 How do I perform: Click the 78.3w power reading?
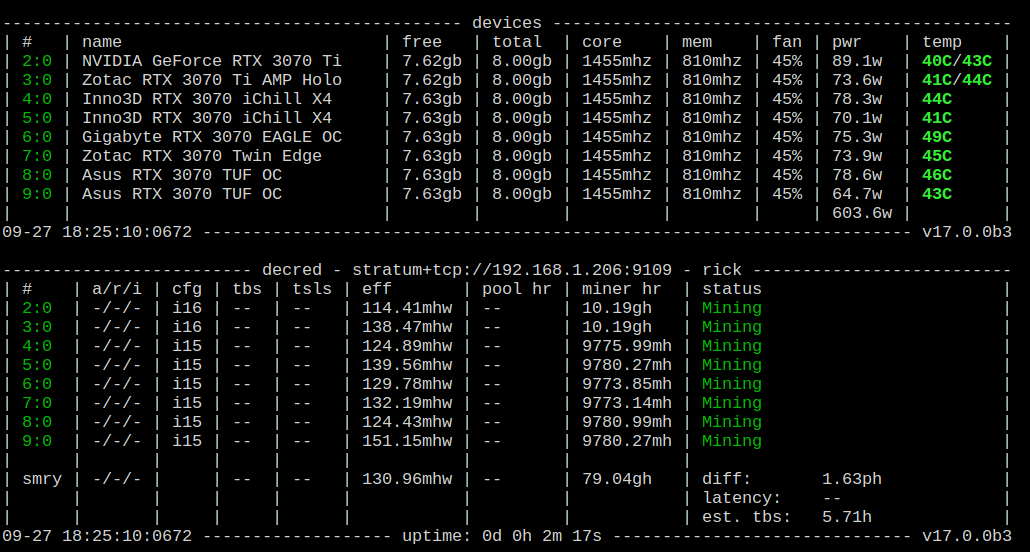[x=857, y=99]
